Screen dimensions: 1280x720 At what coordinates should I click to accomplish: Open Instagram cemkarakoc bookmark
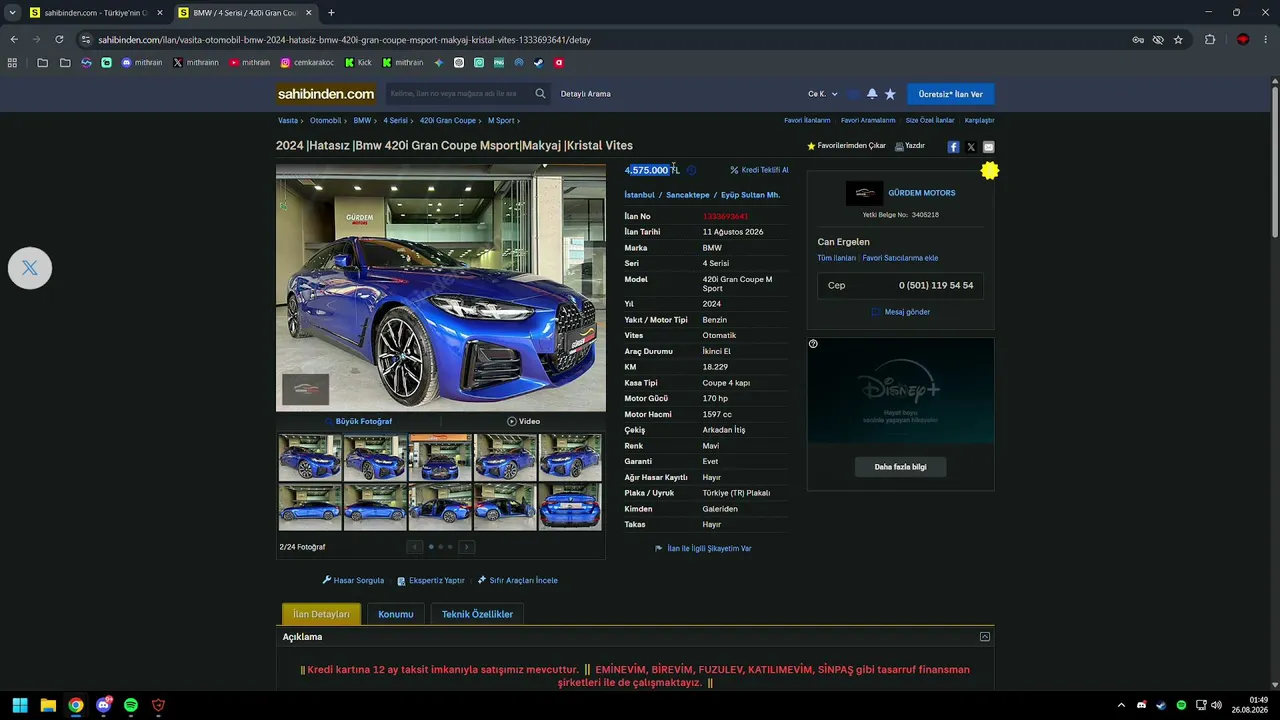tap(307, 62)
